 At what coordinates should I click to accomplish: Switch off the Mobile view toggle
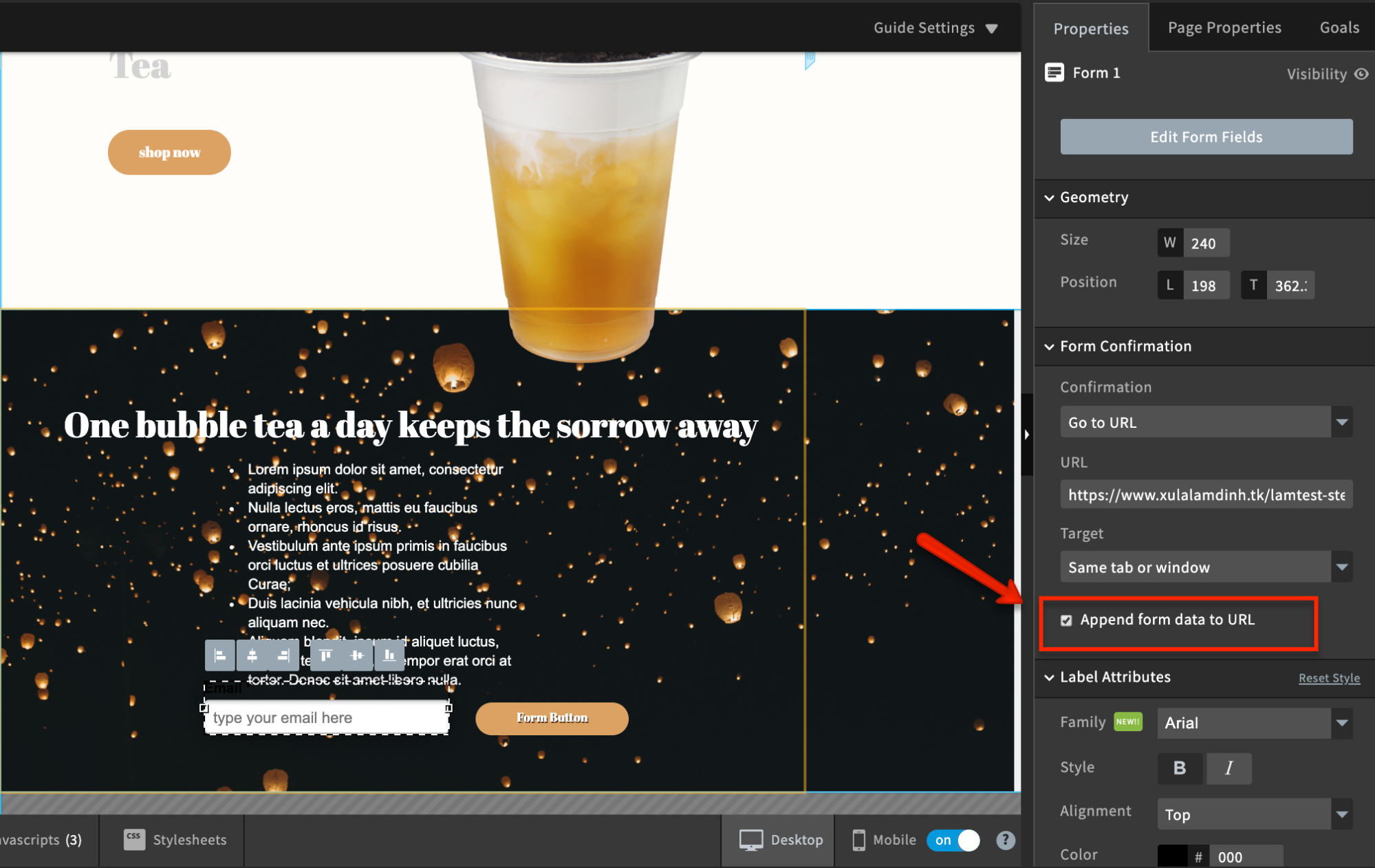click(x=953, y=840)
